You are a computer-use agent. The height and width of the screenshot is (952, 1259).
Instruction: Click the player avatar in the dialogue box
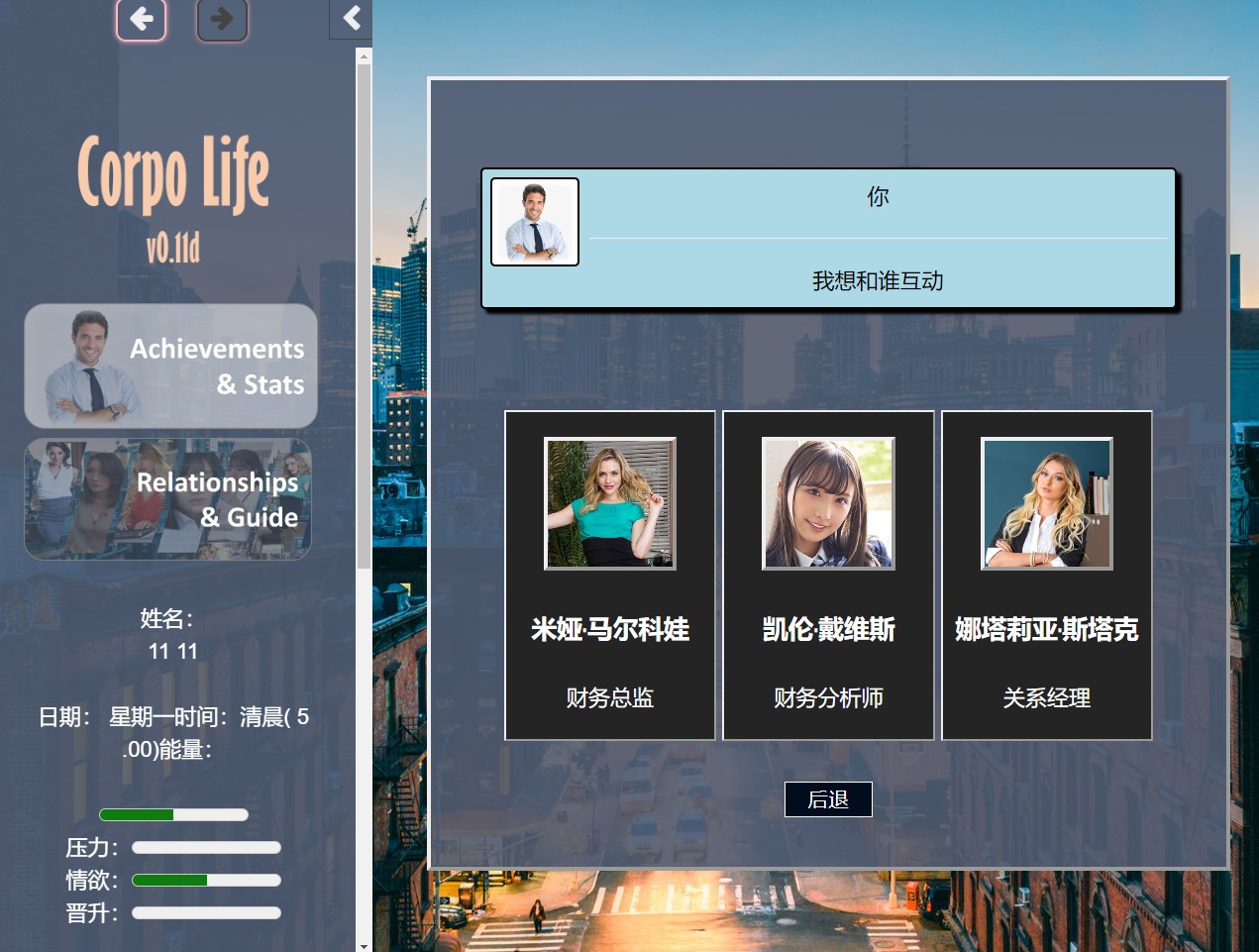click(535, 222)
